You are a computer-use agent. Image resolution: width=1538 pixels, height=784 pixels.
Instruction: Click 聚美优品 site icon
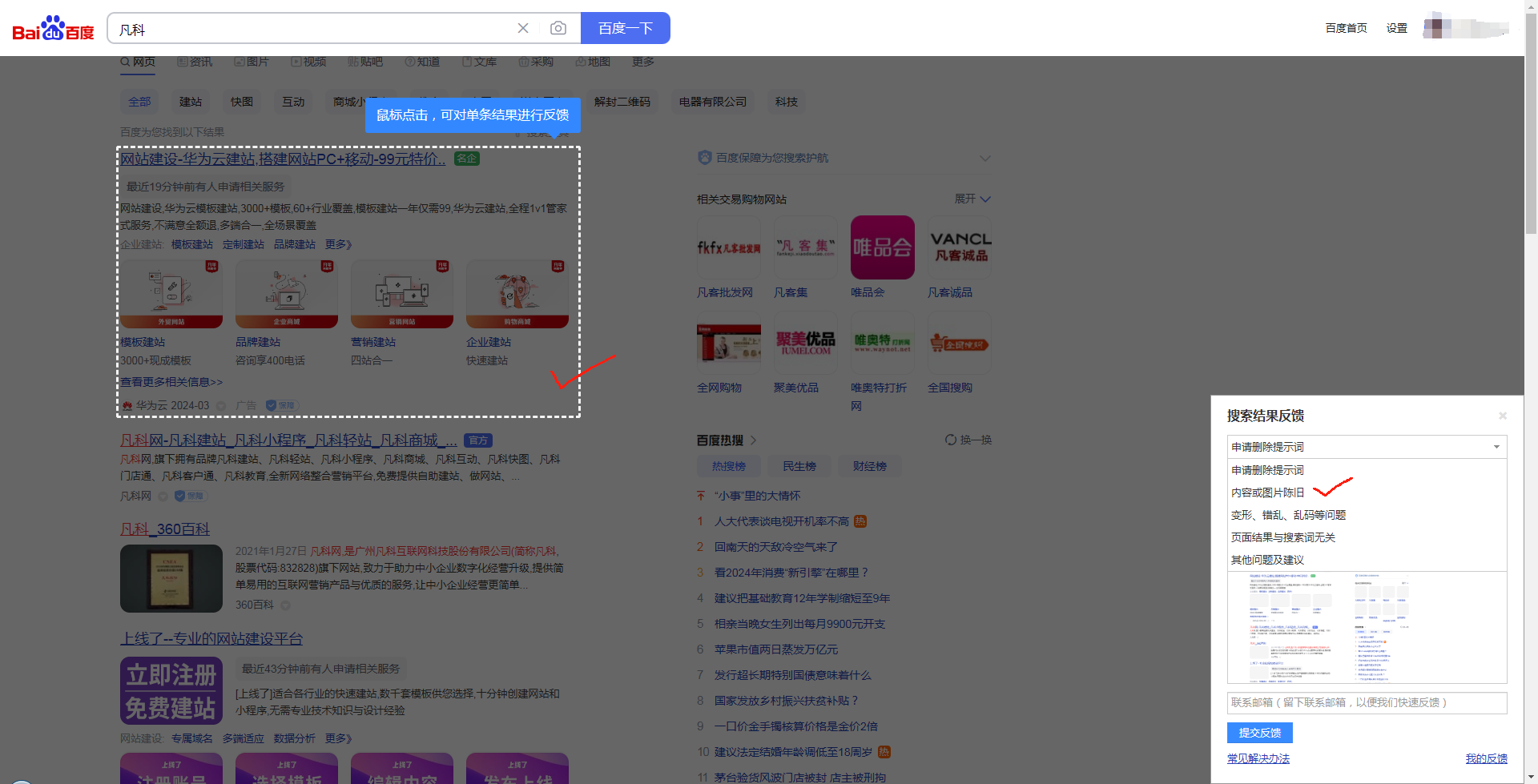(x=806, y=343)
